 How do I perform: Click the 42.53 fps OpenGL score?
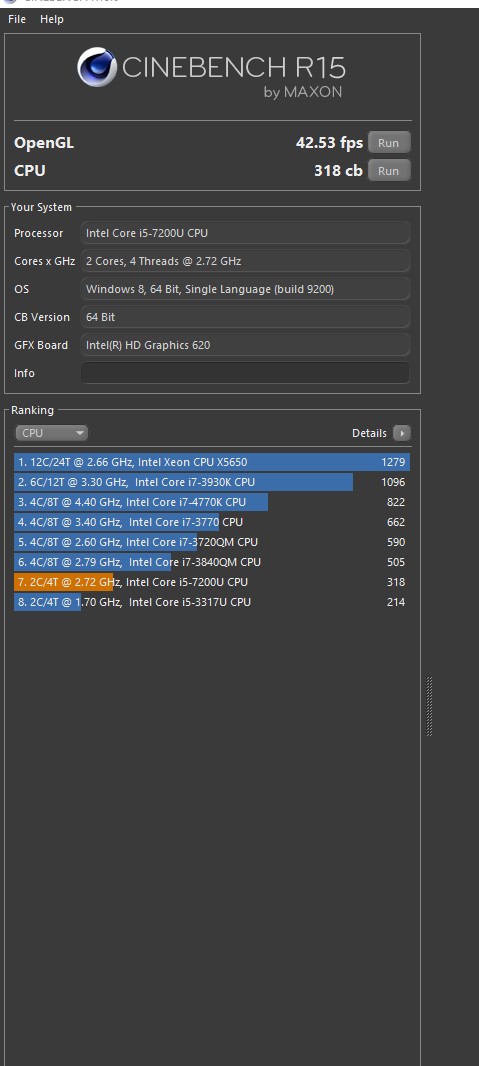click(x=330, y=143)
